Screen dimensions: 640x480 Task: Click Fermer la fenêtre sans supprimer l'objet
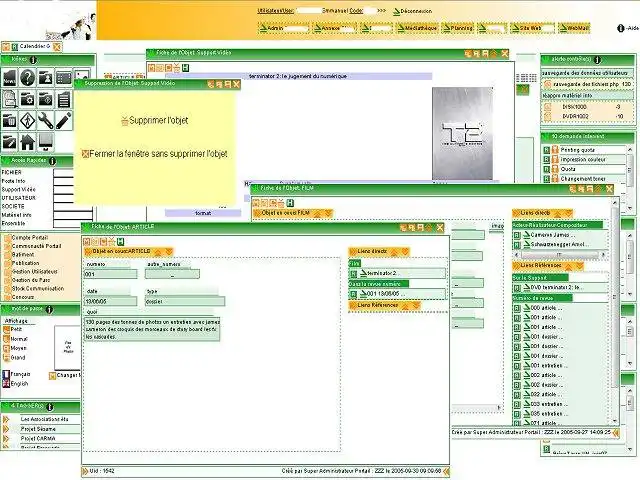coord(154,154)
